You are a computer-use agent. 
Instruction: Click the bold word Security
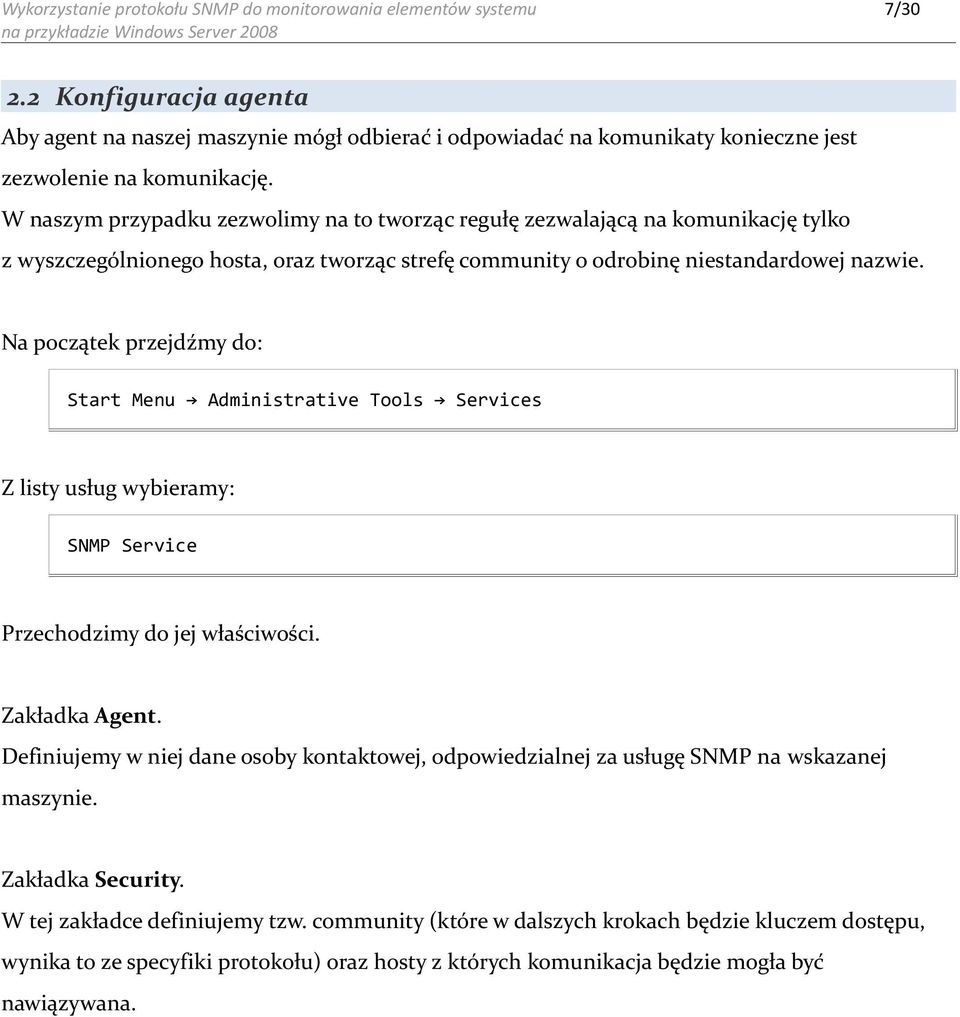[137, 879]
